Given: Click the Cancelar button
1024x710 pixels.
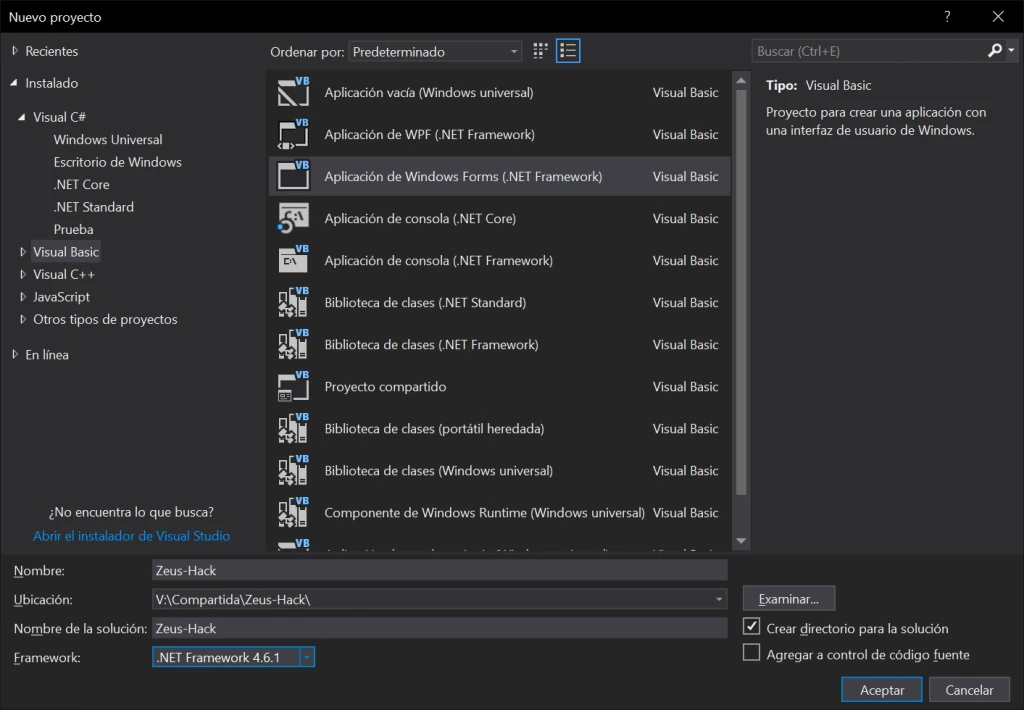Looking at the screenshot, I should point(969,690).
